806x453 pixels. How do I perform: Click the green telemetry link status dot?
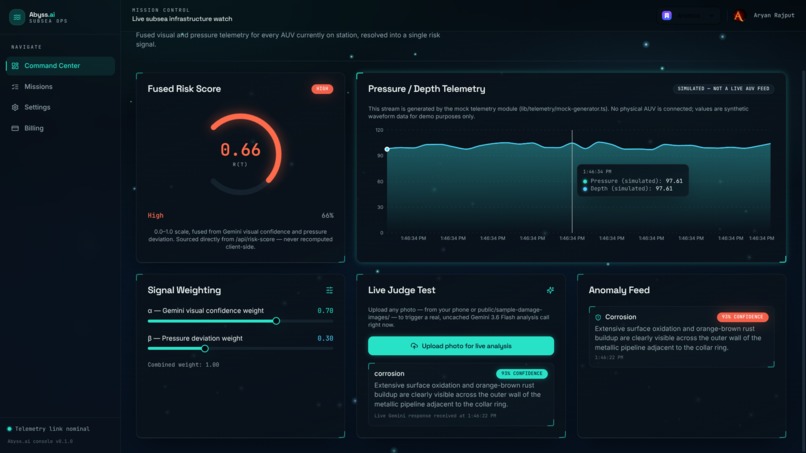pyautogui.click(x=9, y=429)
